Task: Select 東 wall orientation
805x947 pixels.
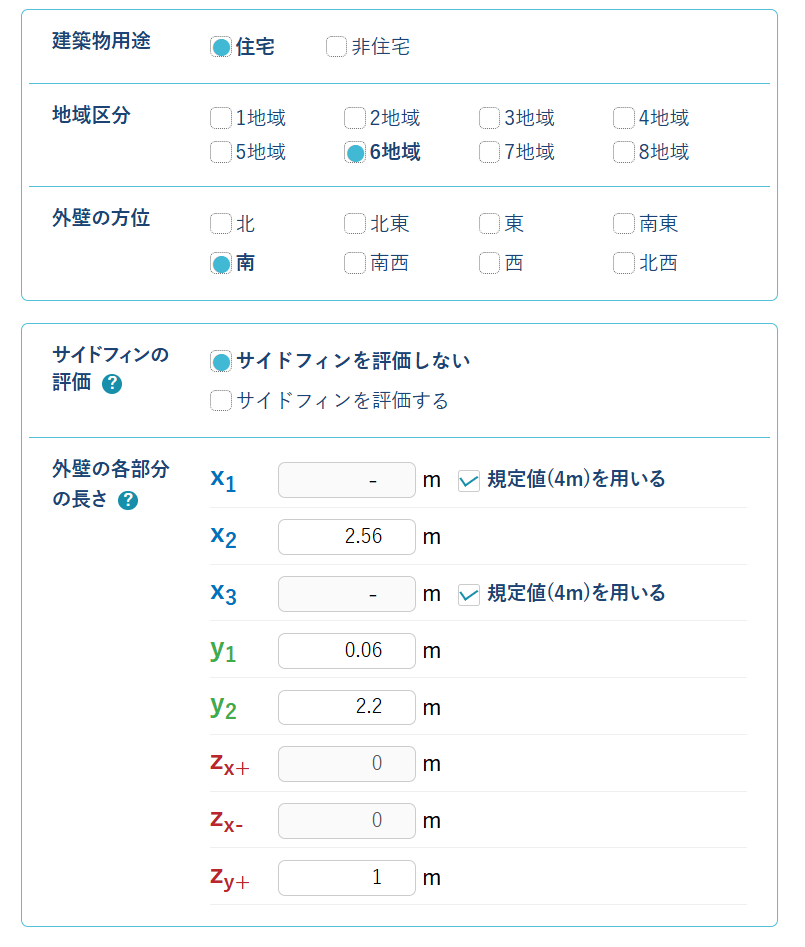Action: (x=489, y=223)
